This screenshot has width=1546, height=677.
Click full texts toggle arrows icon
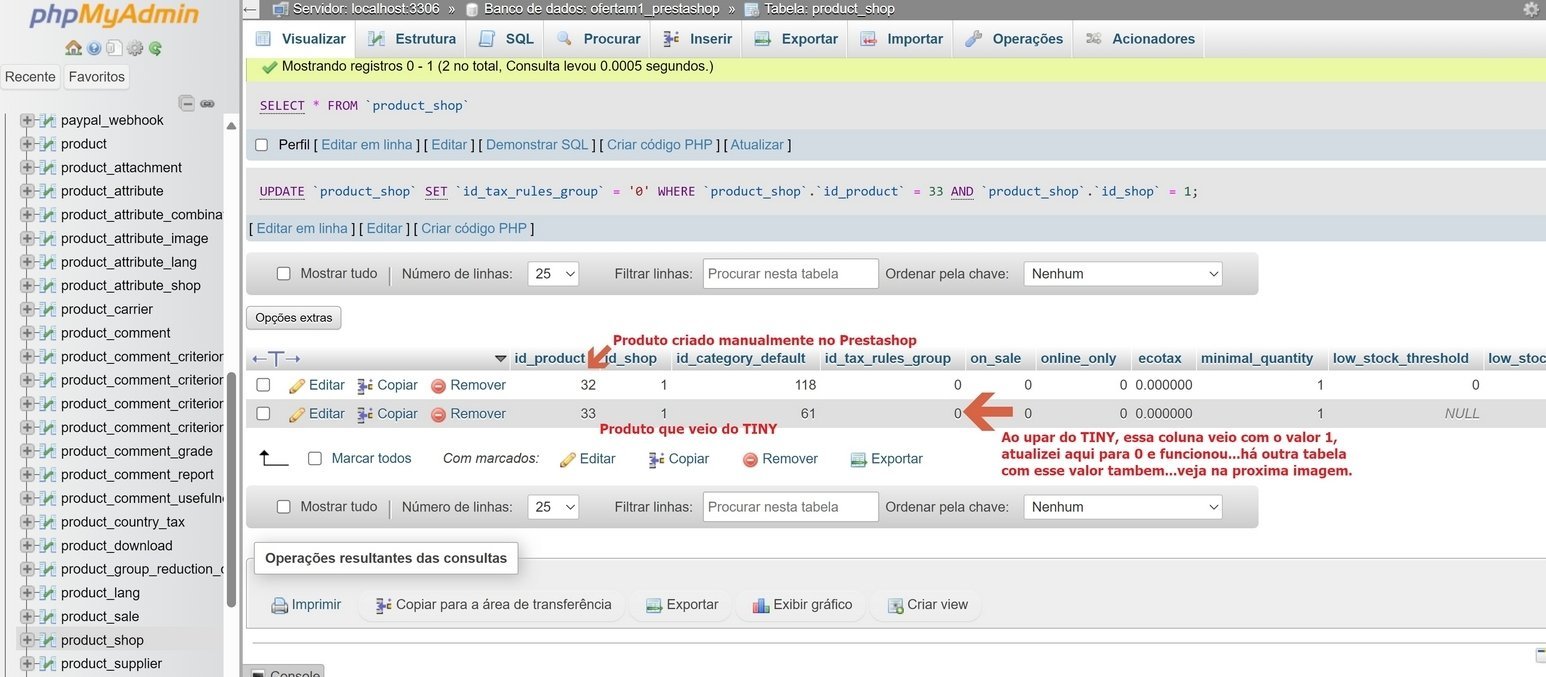pyautogui.click(x=276, y=358)
